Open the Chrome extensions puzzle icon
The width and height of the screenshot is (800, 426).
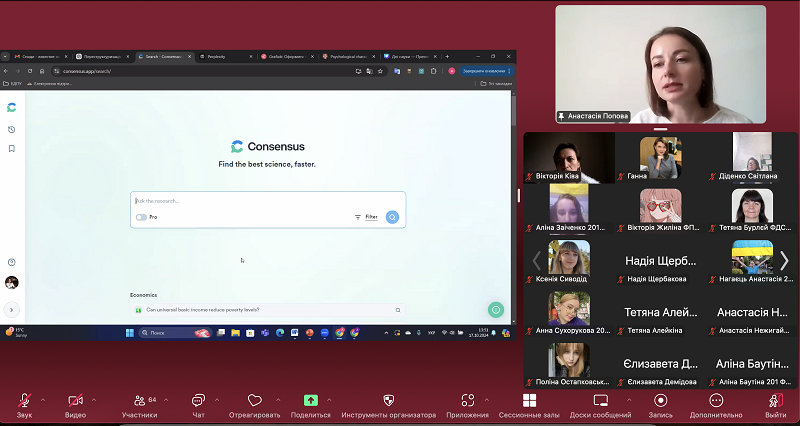click(x=434, y=71)
